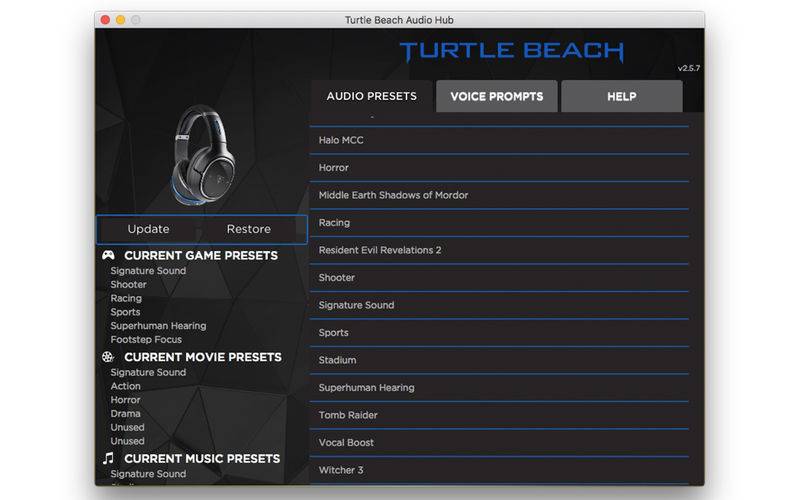Click the gamepad icon beside Current Game Presets

(x=108, y=256)
